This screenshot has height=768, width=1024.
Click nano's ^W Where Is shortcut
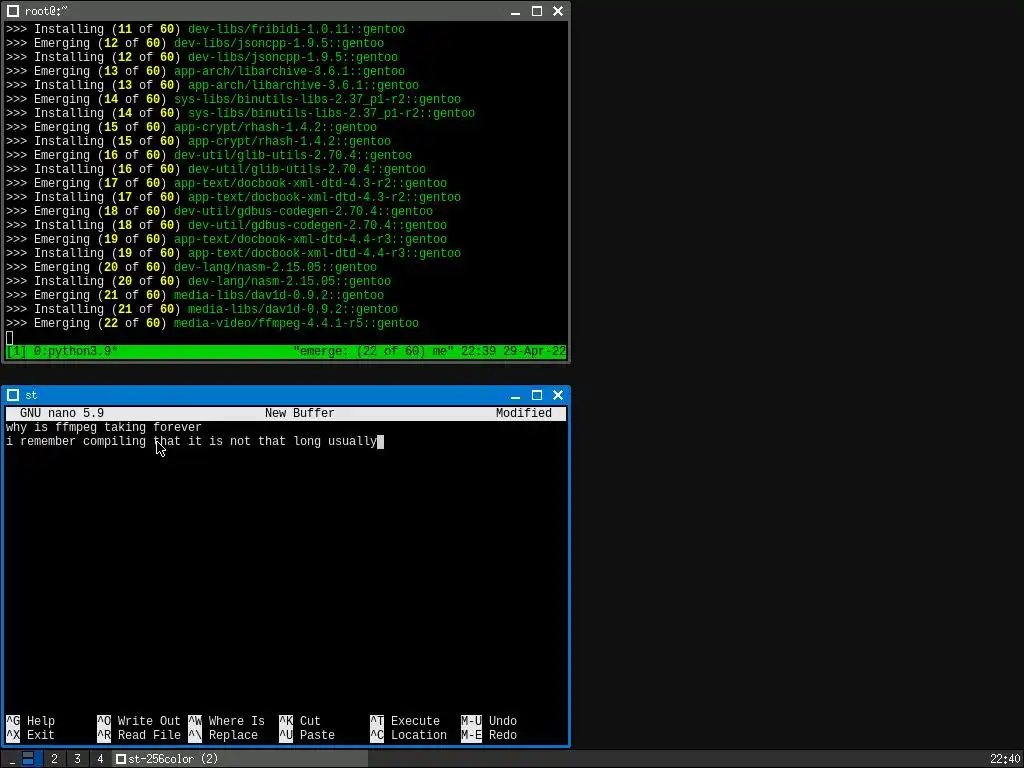[x=227, y=721]
